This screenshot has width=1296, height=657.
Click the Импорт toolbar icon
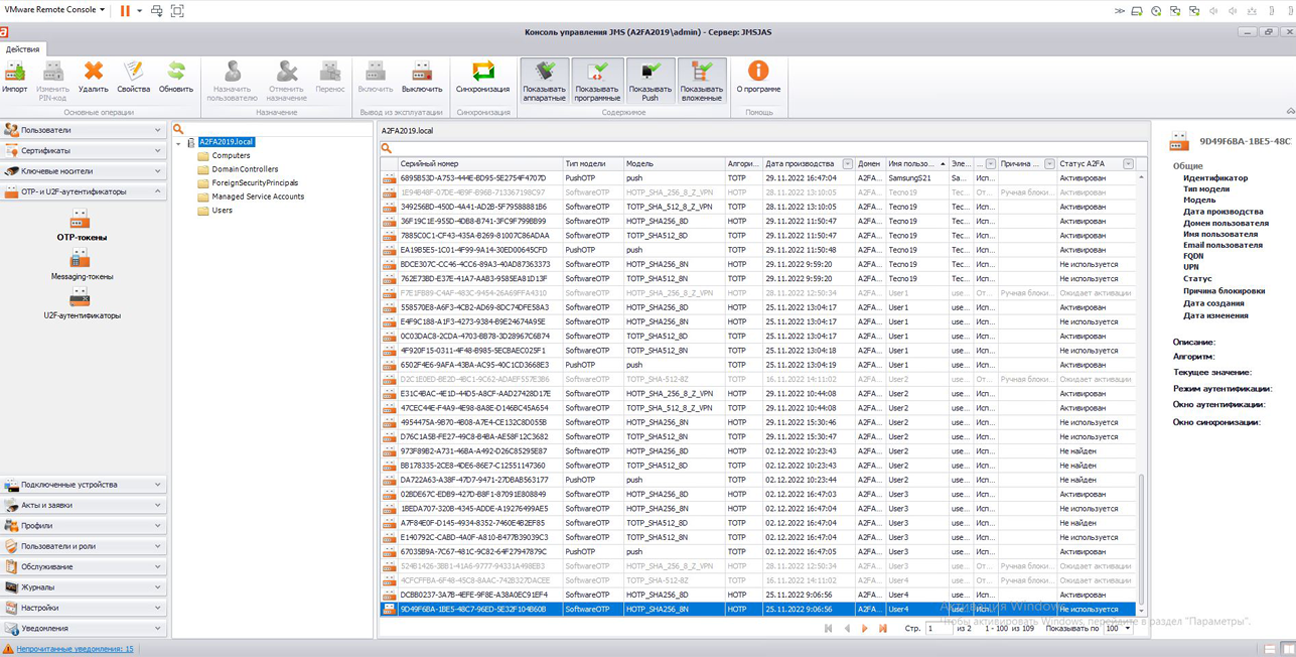tap(15, 71)
